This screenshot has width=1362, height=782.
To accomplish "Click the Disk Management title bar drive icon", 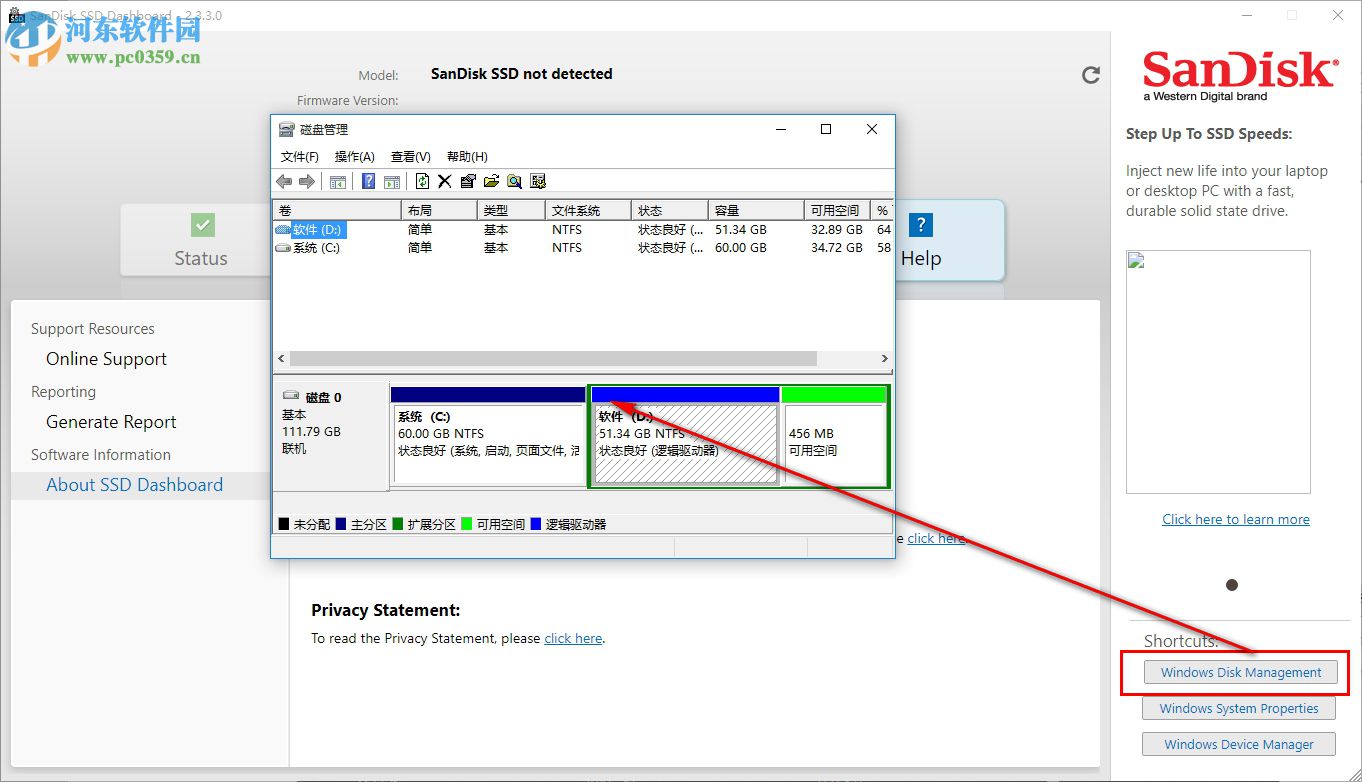I will point(286,129).
